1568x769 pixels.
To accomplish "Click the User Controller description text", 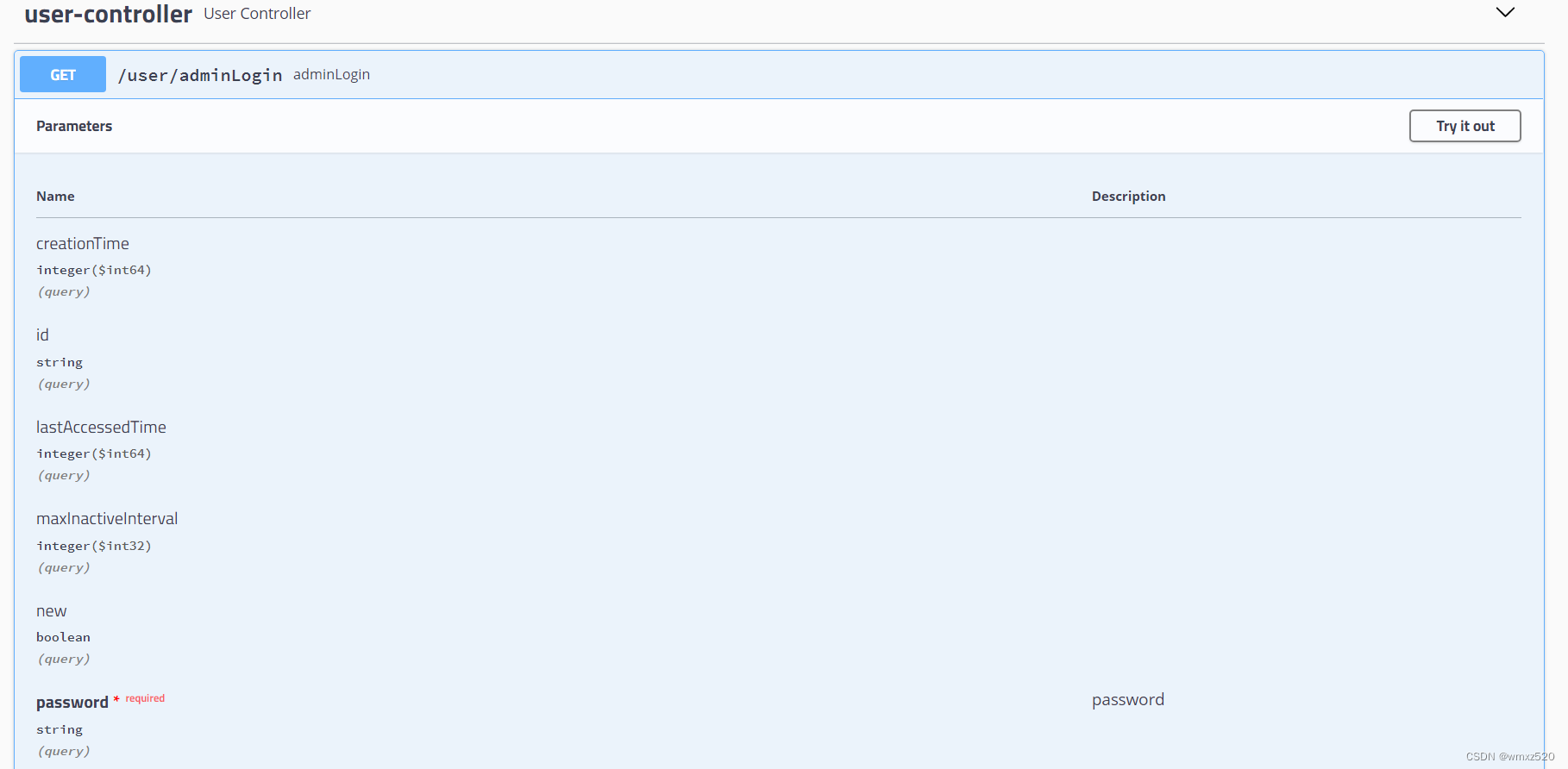I will pos(257,14).
